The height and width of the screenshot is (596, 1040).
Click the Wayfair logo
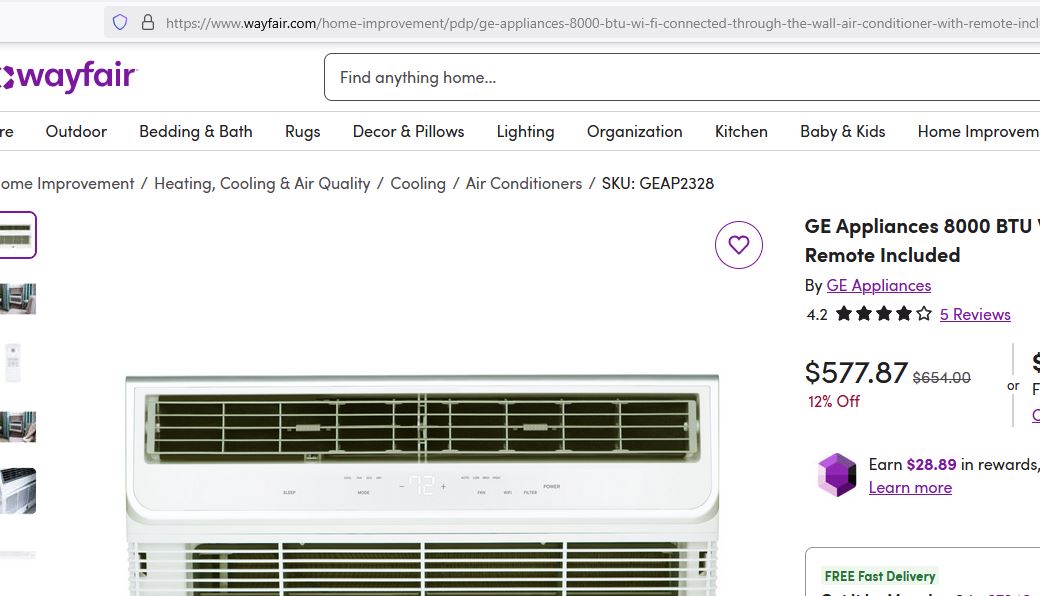(68, 76)
